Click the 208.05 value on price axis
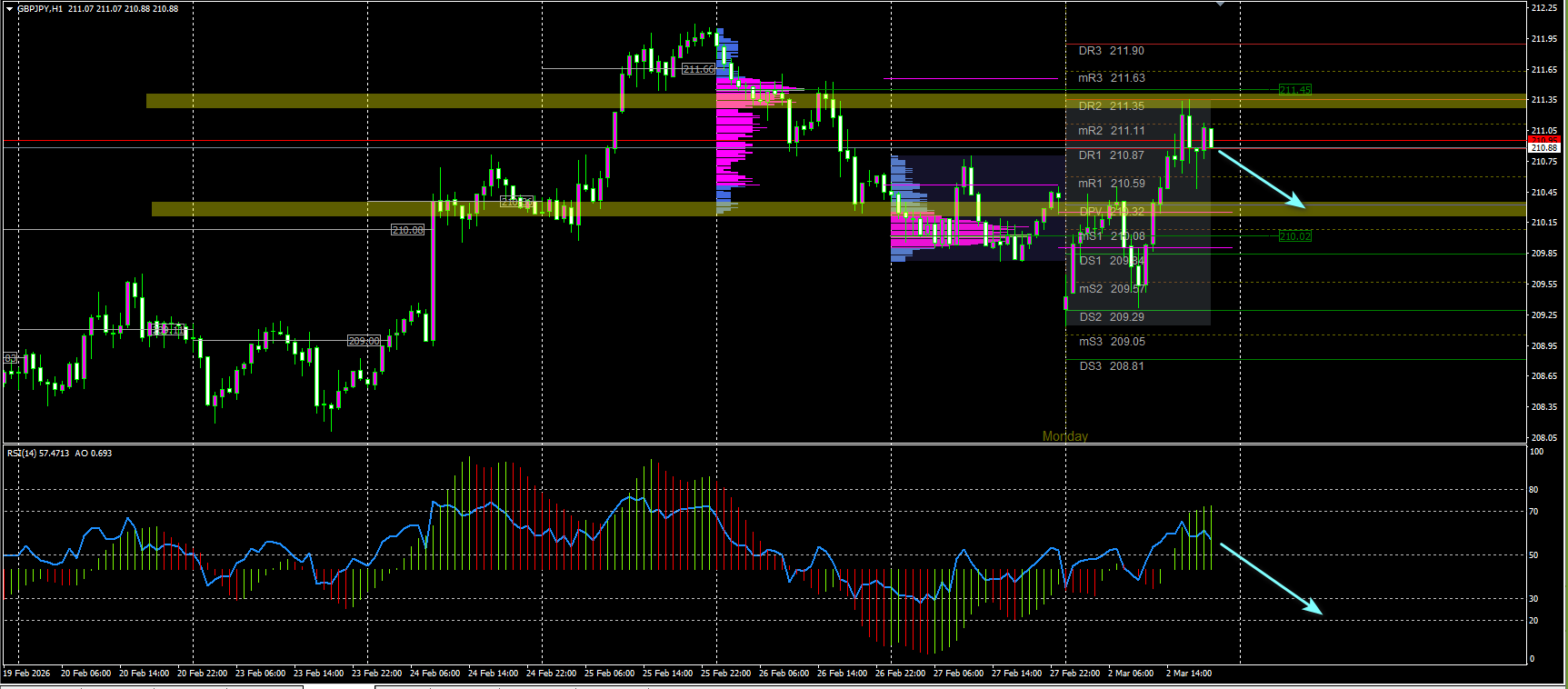This screenshot has height=689, width=1568. (1543, 437)
